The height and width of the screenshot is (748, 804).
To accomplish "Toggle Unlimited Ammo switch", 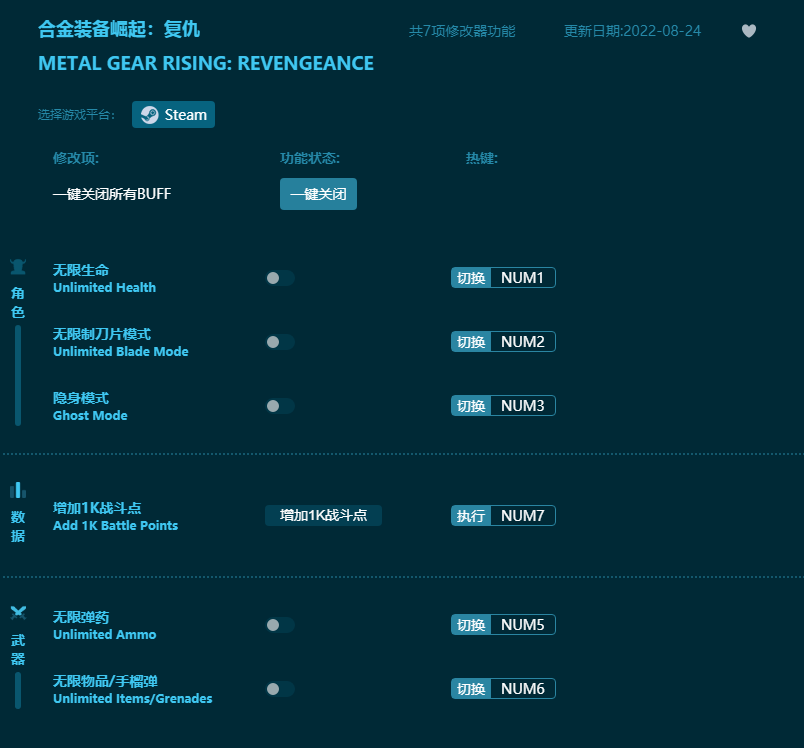I will (x=280, y=625).
